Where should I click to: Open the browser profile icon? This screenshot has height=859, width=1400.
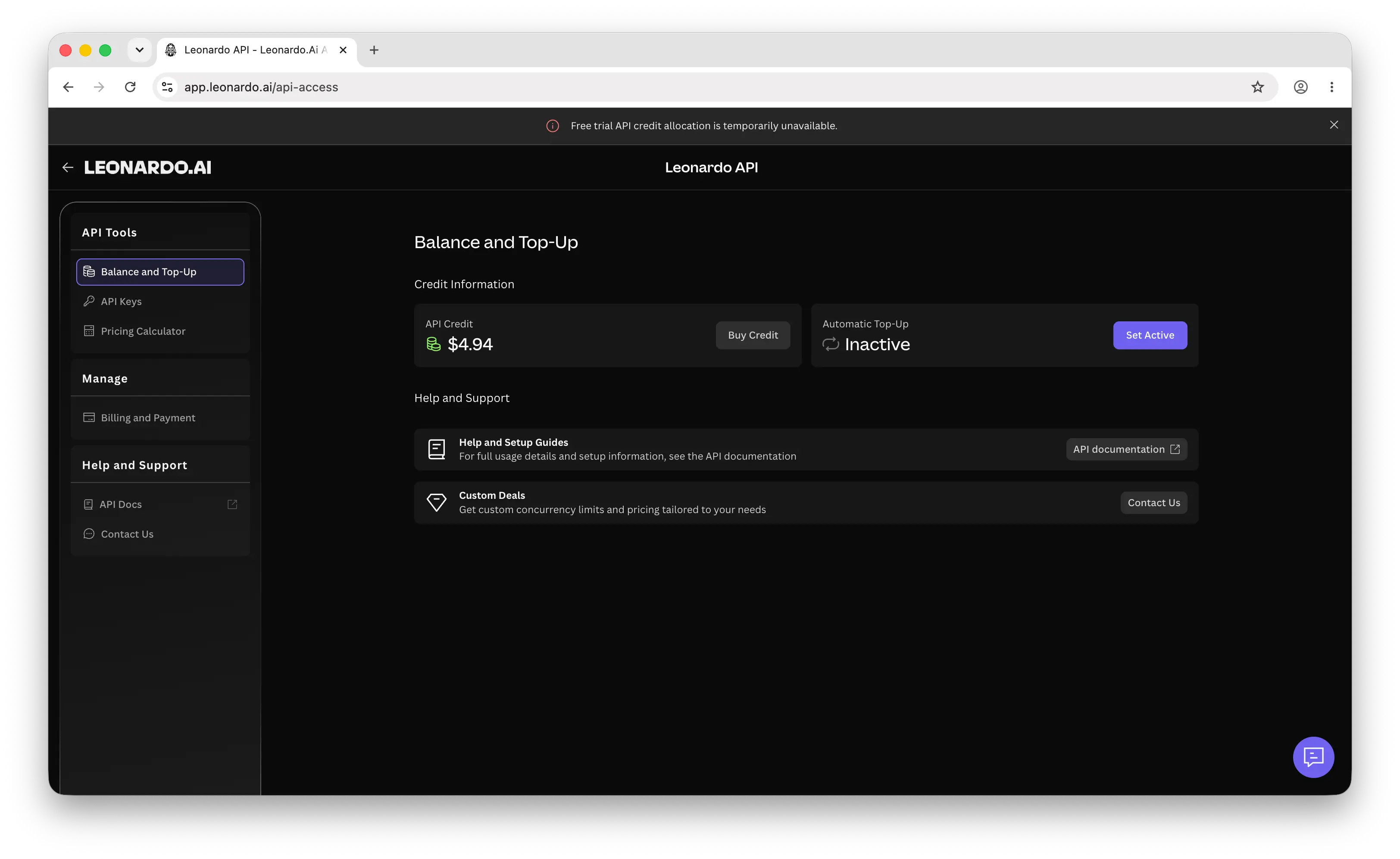(1300, 87)
